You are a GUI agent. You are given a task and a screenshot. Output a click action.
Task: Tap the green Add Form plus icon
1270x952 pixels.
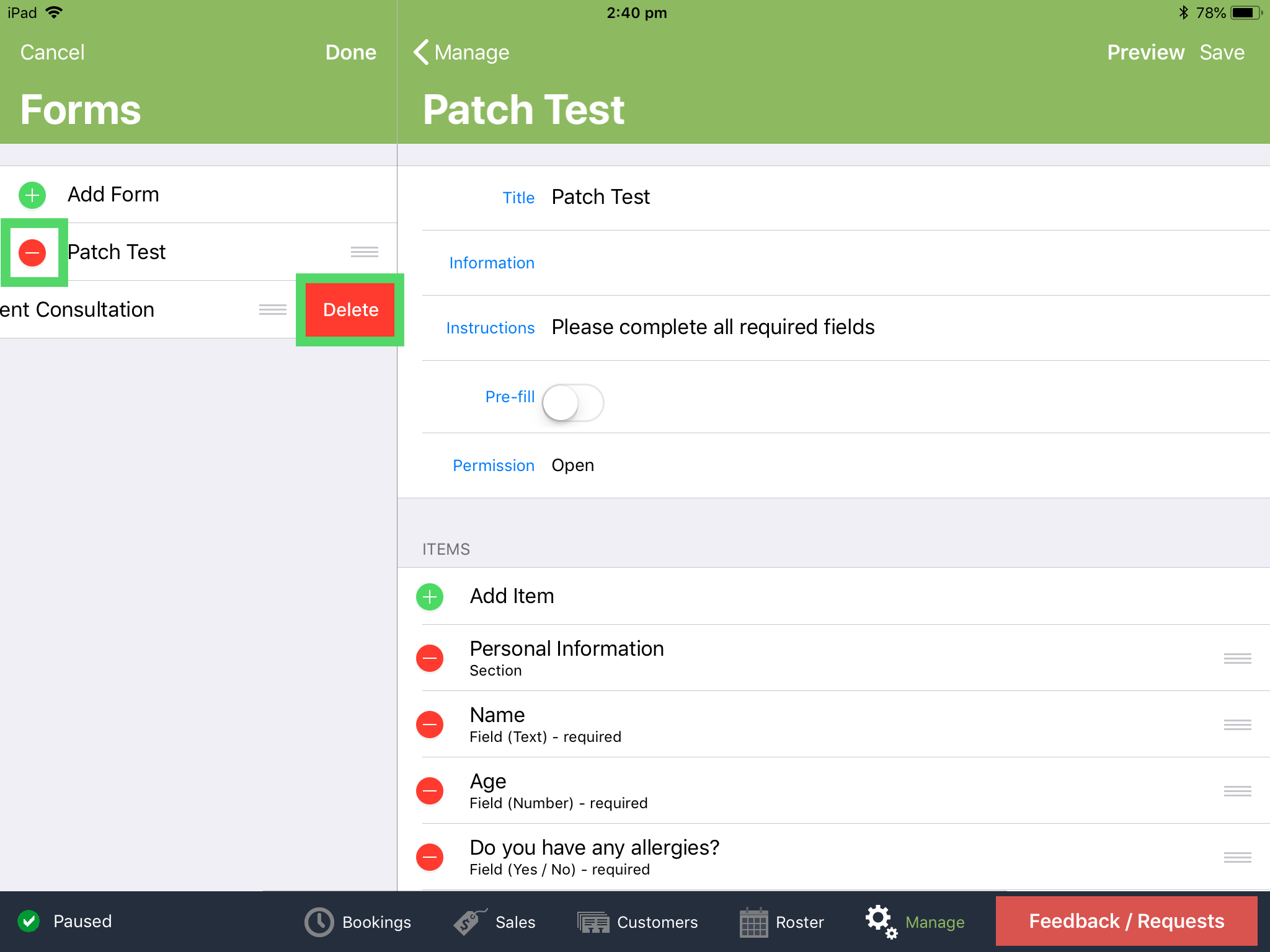click(x=32, y=195)
